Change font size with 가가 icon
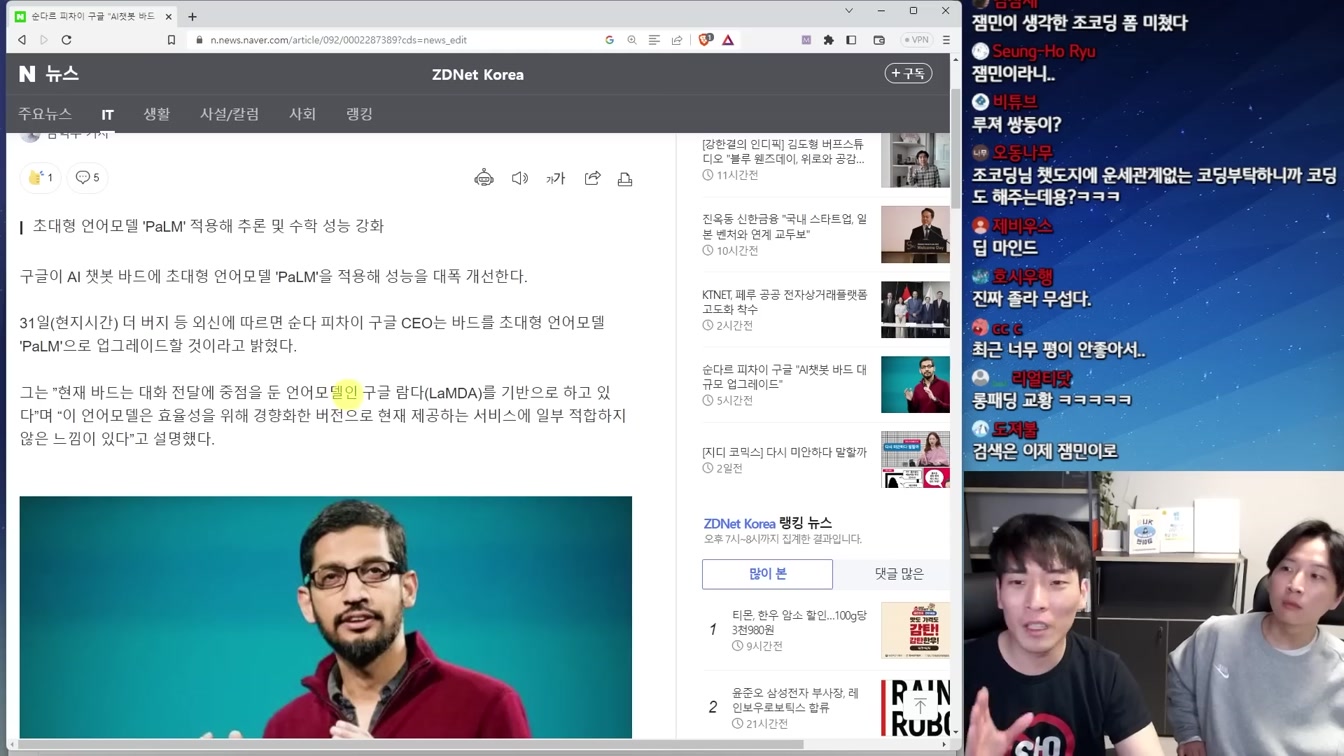The image size is (1344, 756). pos(556,178)
